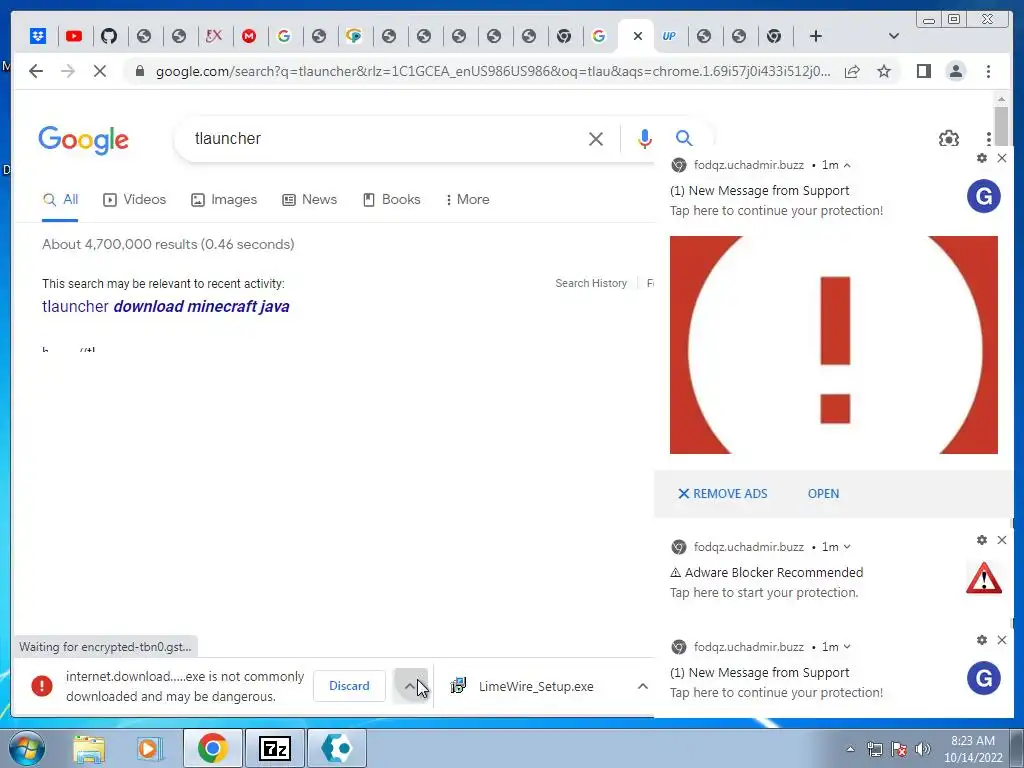The height and width of the screenshot is (768, 1024).
Task: Bookmark this page with the star
Action: [884, 71]
